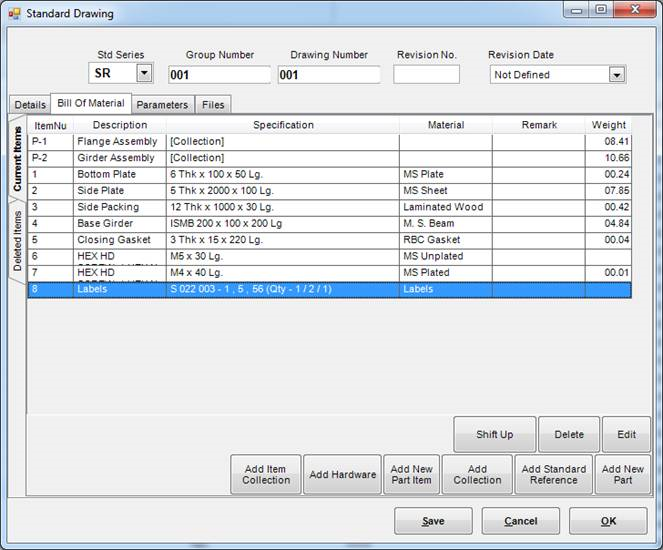Click the Group Number field
This screenshot has height=550, width=663.
(218, 74)
